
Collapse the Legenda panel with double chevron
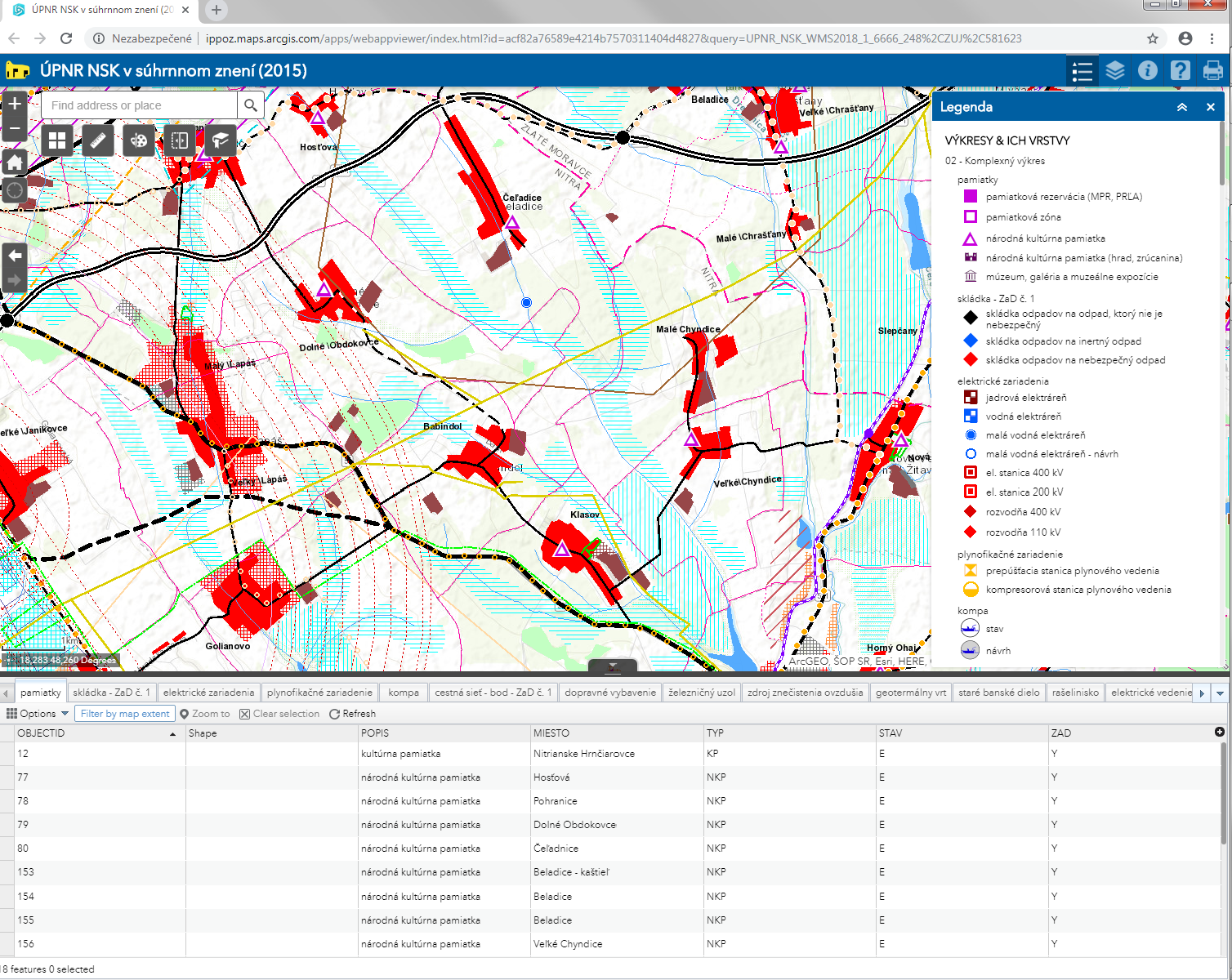pyautogui.click(x=1181, y=107)
